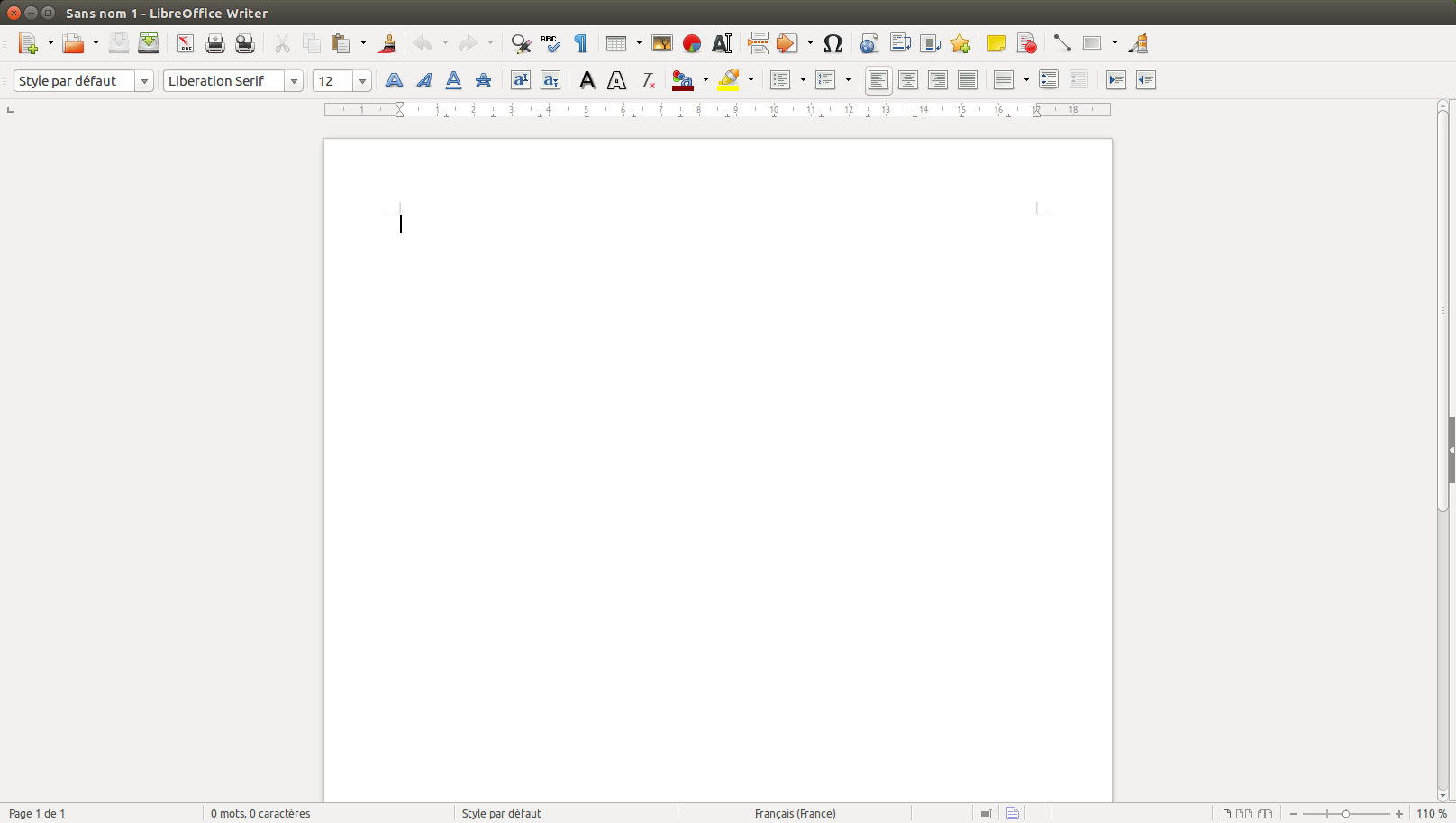Click the New document icon
Screen dimensions: 1456x823
tap(29, 43)
